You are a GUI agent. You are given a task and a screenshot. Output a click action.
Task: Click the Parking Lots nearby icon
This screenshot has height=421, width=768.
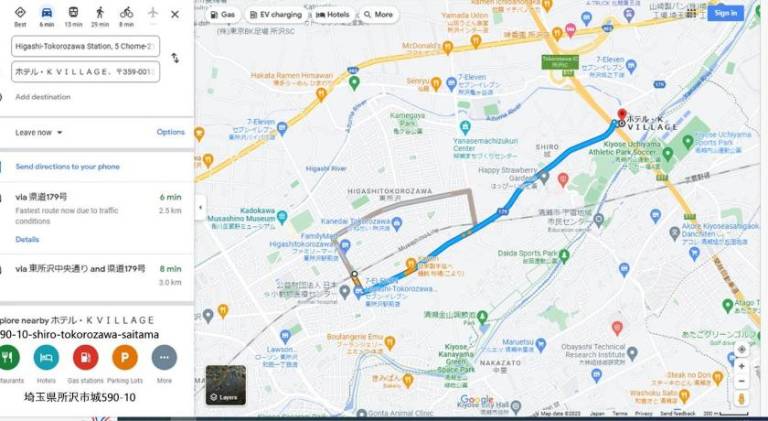(x=125, y=357)
